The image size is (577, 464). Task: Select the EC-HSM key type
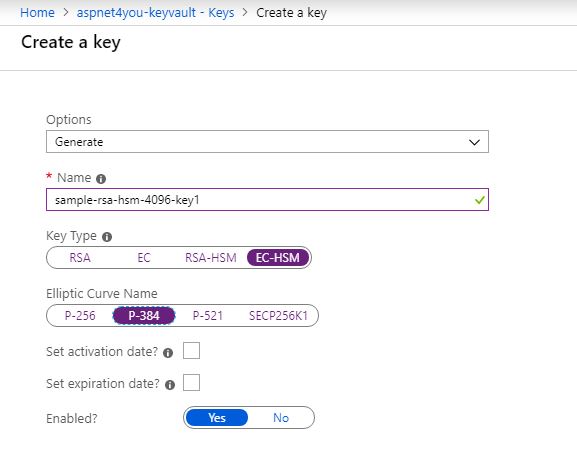click(x=277, y=258)
